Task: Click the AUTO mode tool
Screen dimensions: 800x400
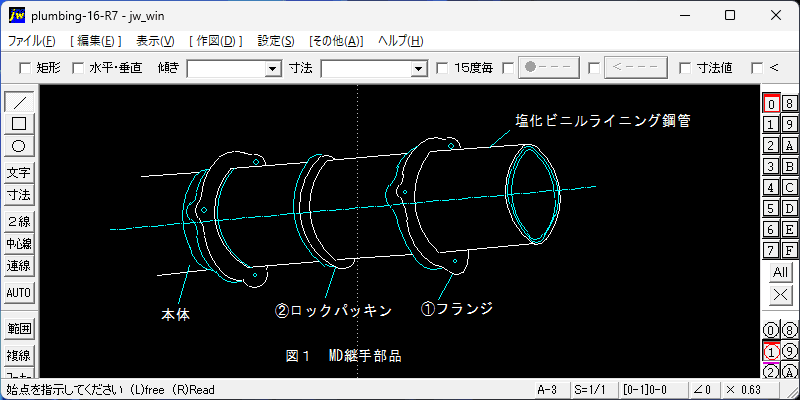Action: pyautogui.click(x=19, y=292)
